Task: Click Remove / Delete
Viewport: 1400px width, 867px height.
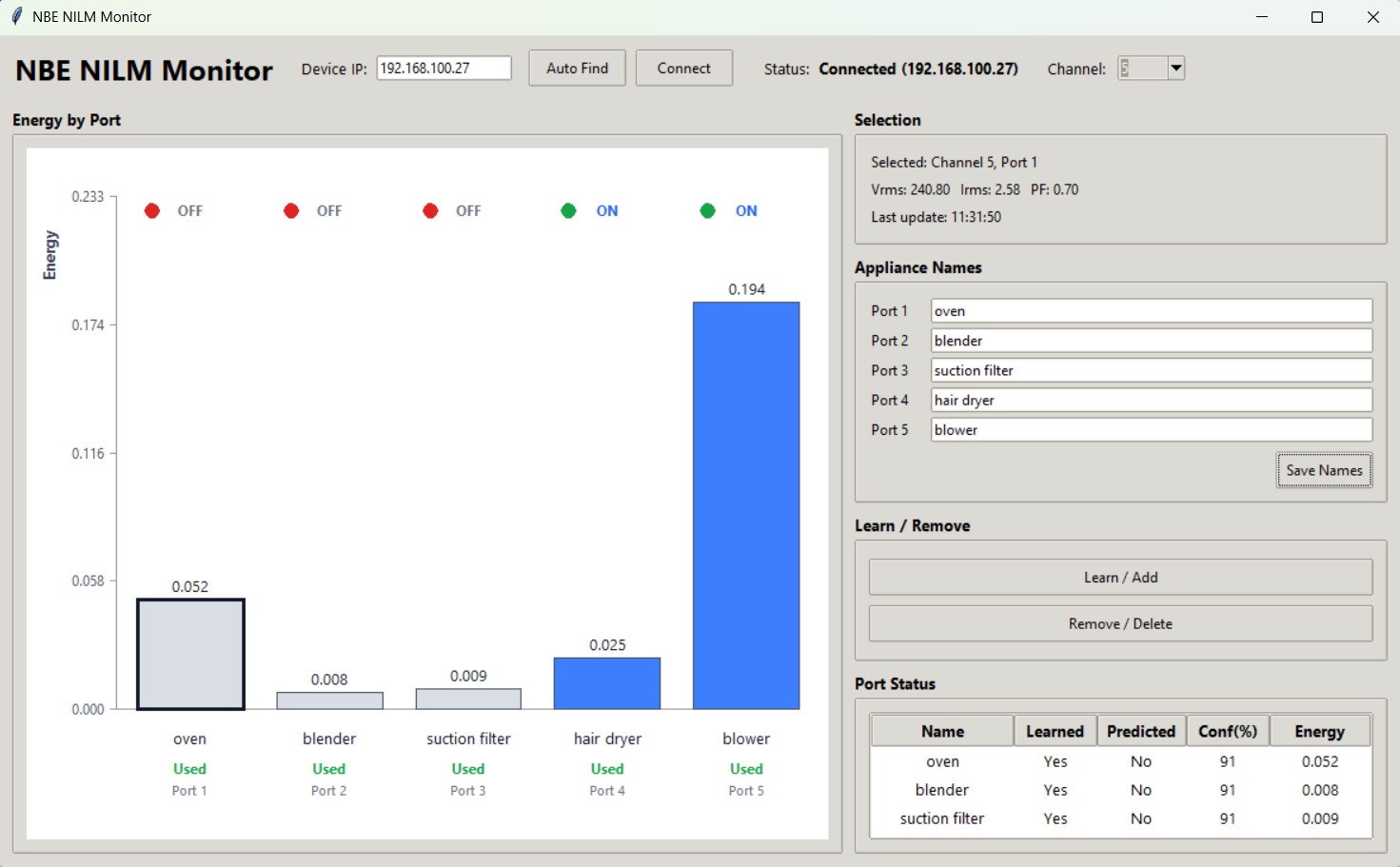Action: pos(1119,623)
